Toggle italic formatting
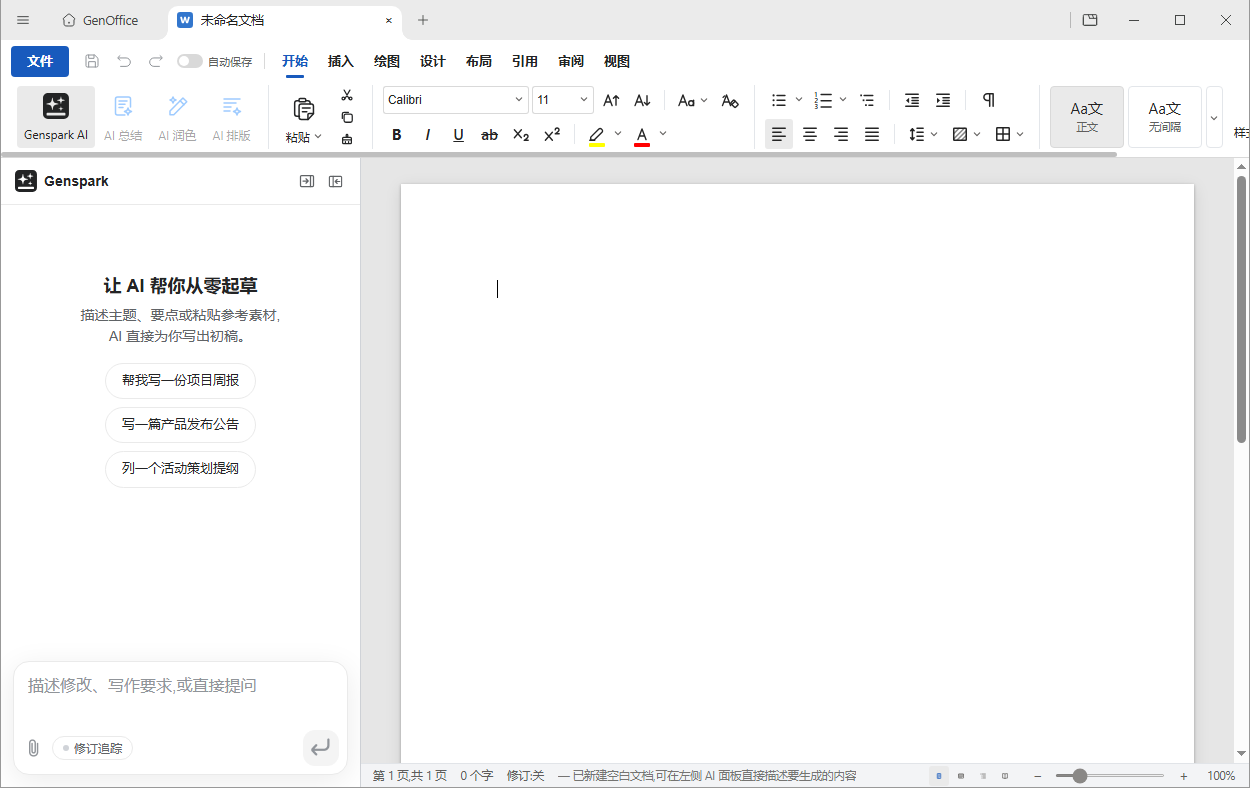Image resolution: width=1250 pixels, height=788 pixels. coord(428,134)
